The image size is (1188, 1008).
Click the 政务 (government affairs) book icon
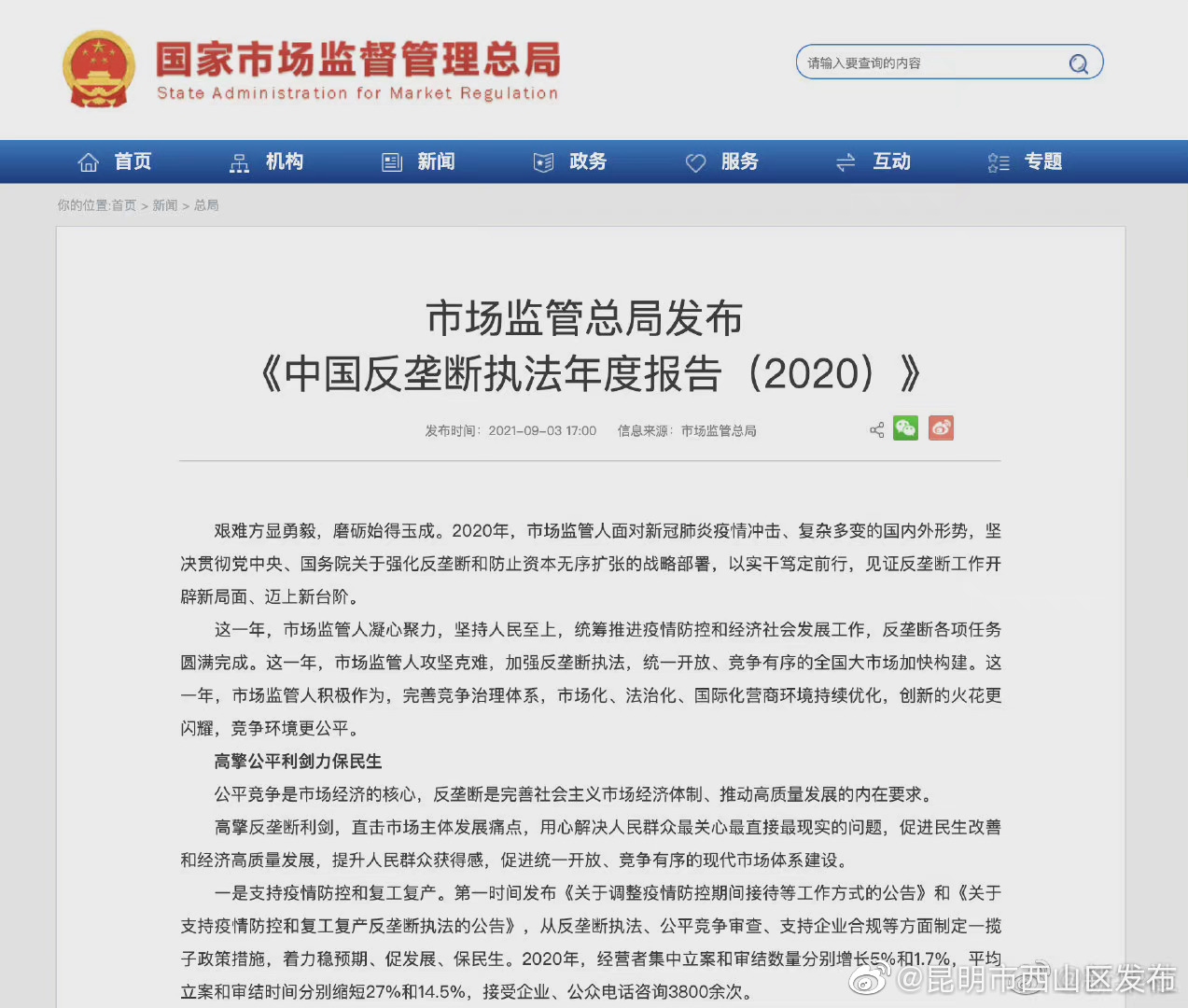click(x=543, y=161)
